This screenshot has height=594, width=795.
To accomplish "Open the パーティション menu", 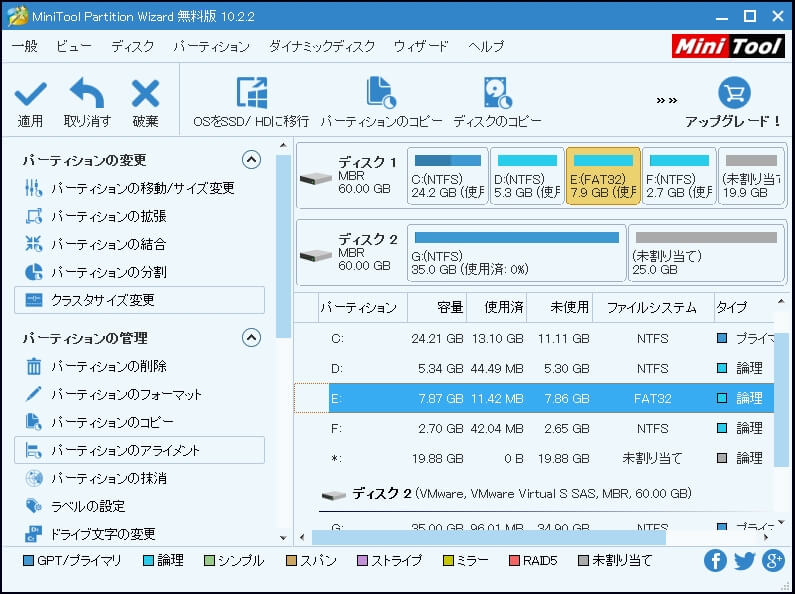I will click(211, 46).
